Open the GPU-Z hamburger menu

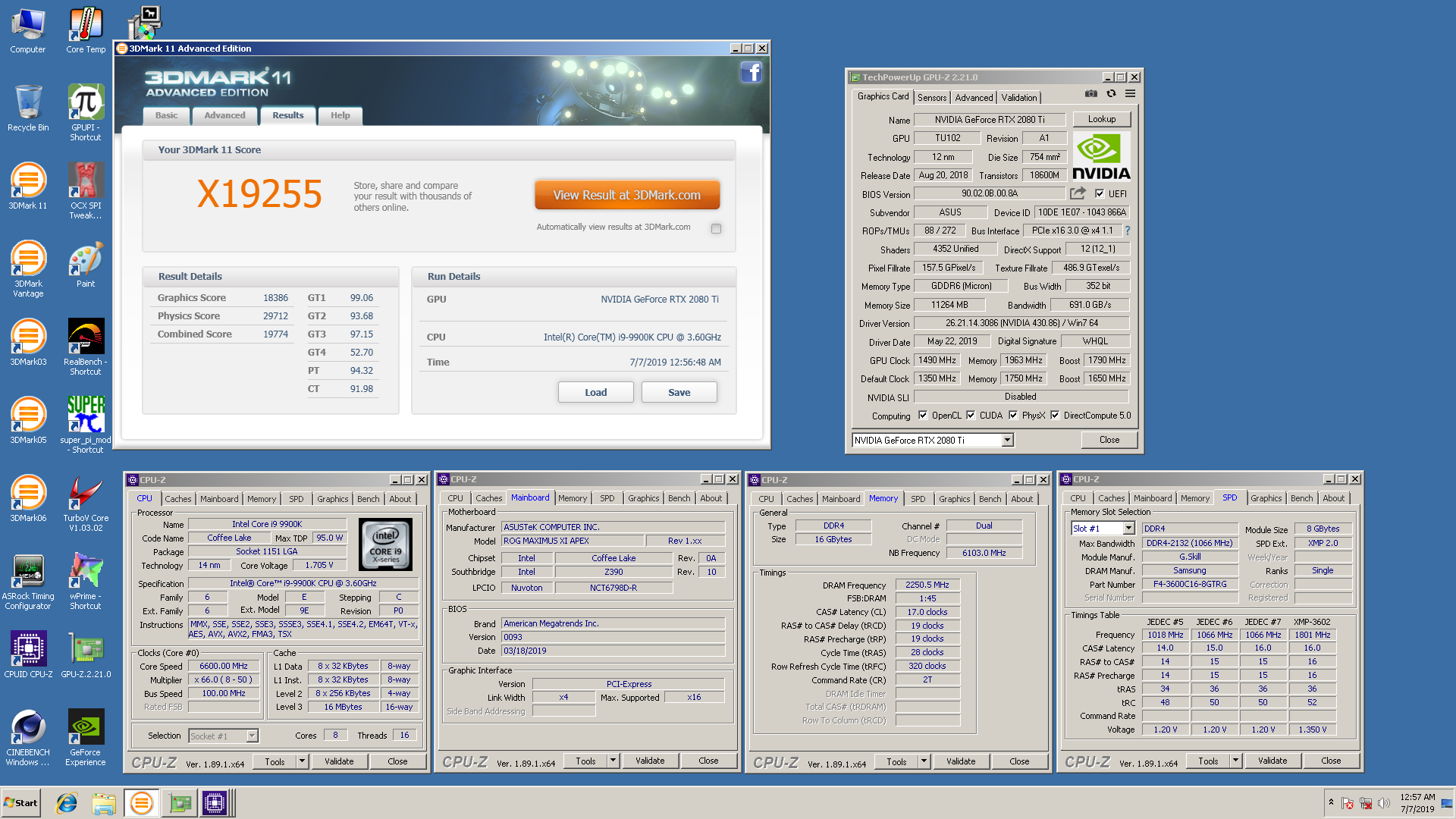(1130, 94)
